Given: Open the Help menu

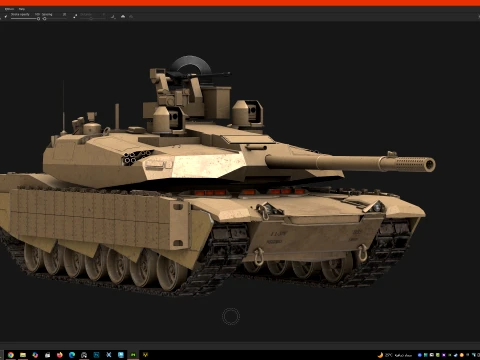Looking at the screenshot, I should tap(22, 9).
